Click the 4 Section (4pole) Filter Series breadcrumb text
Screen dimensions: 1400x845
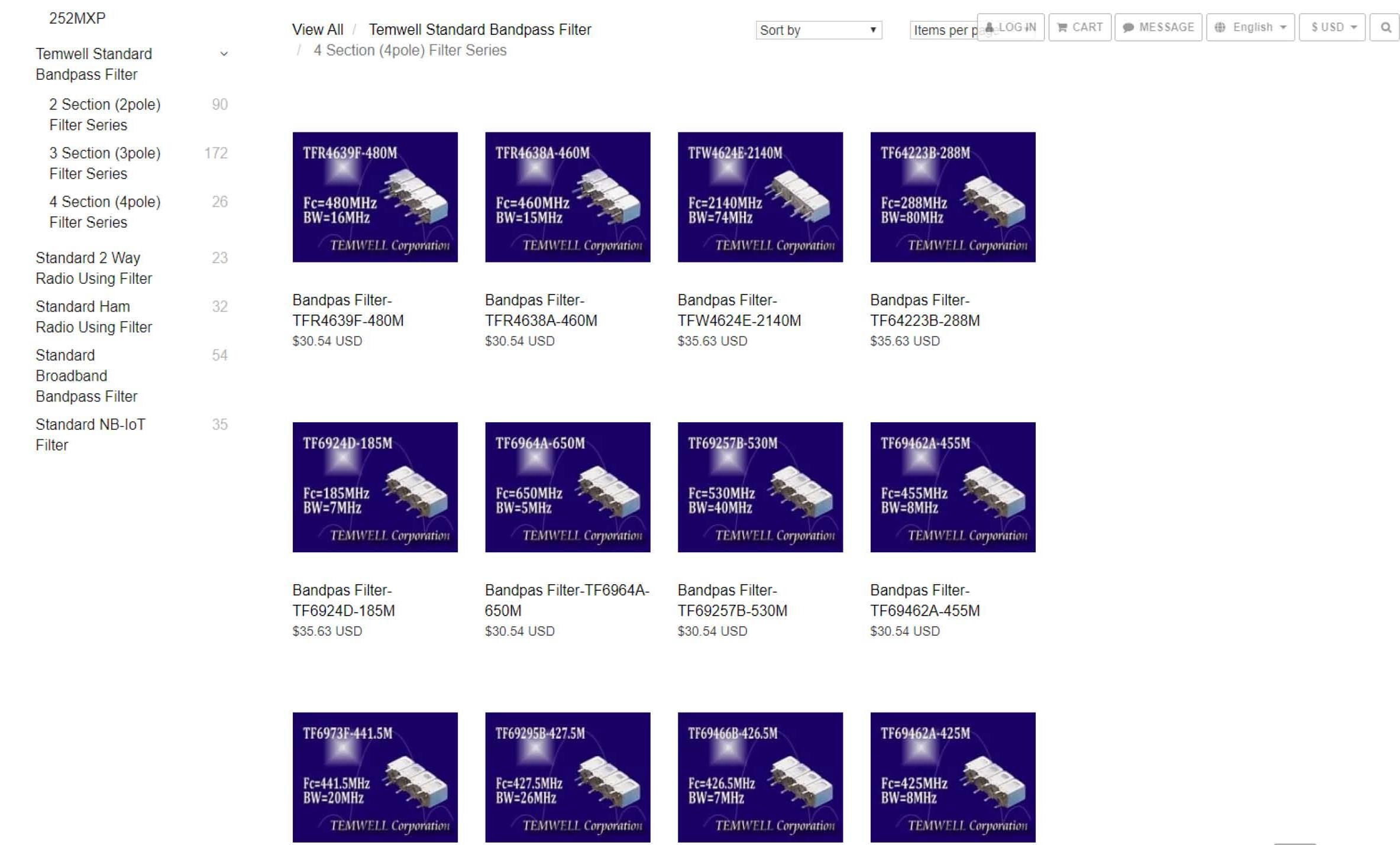[x=410, y=50]
